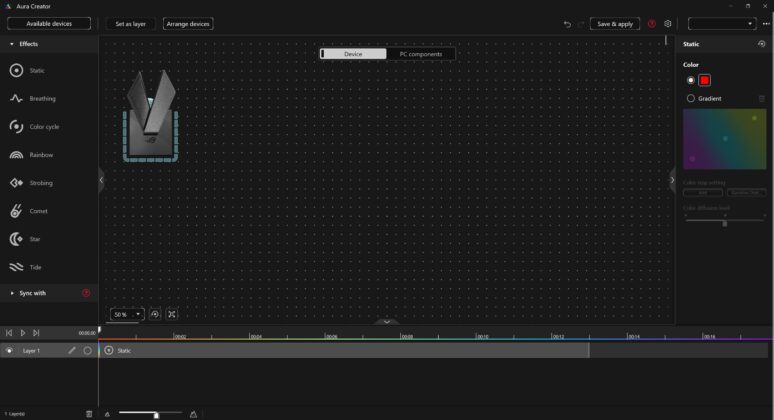Click the timeline zoom-in icon

[194, 414]
